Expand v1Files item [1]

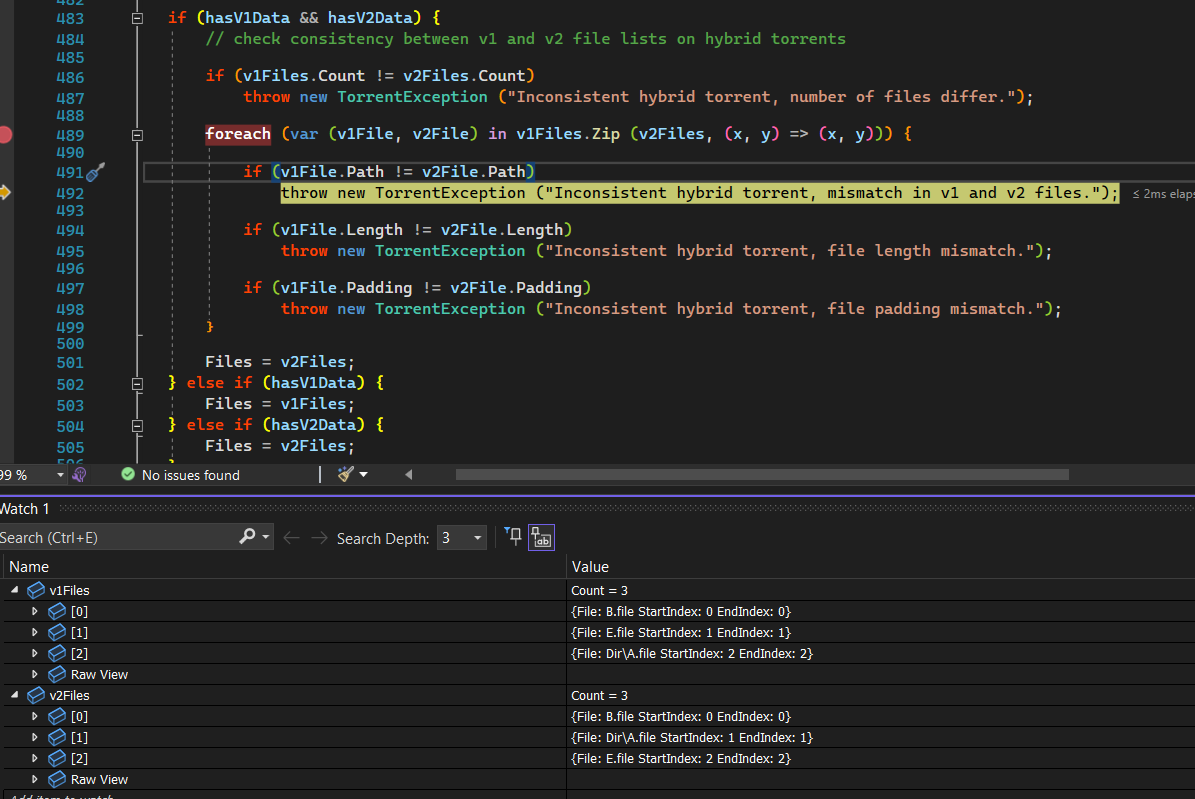tap(35, 632)
